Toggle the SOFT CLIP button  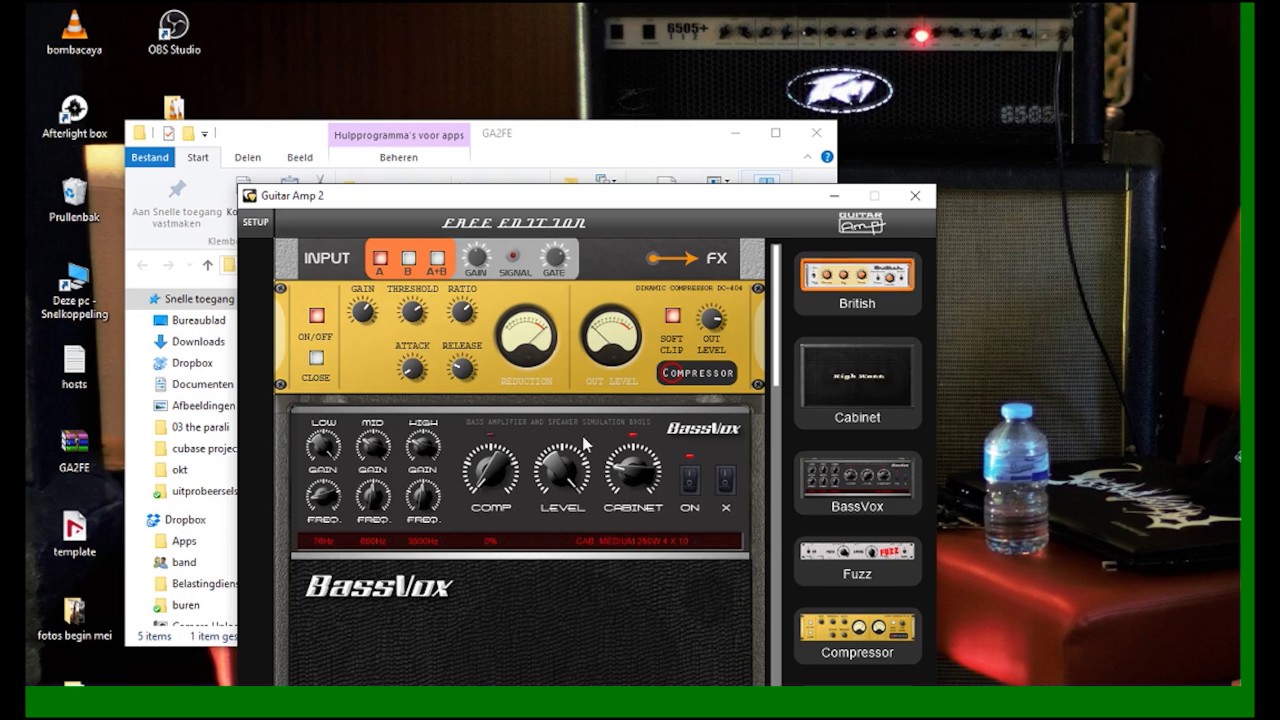pos(672,316)
